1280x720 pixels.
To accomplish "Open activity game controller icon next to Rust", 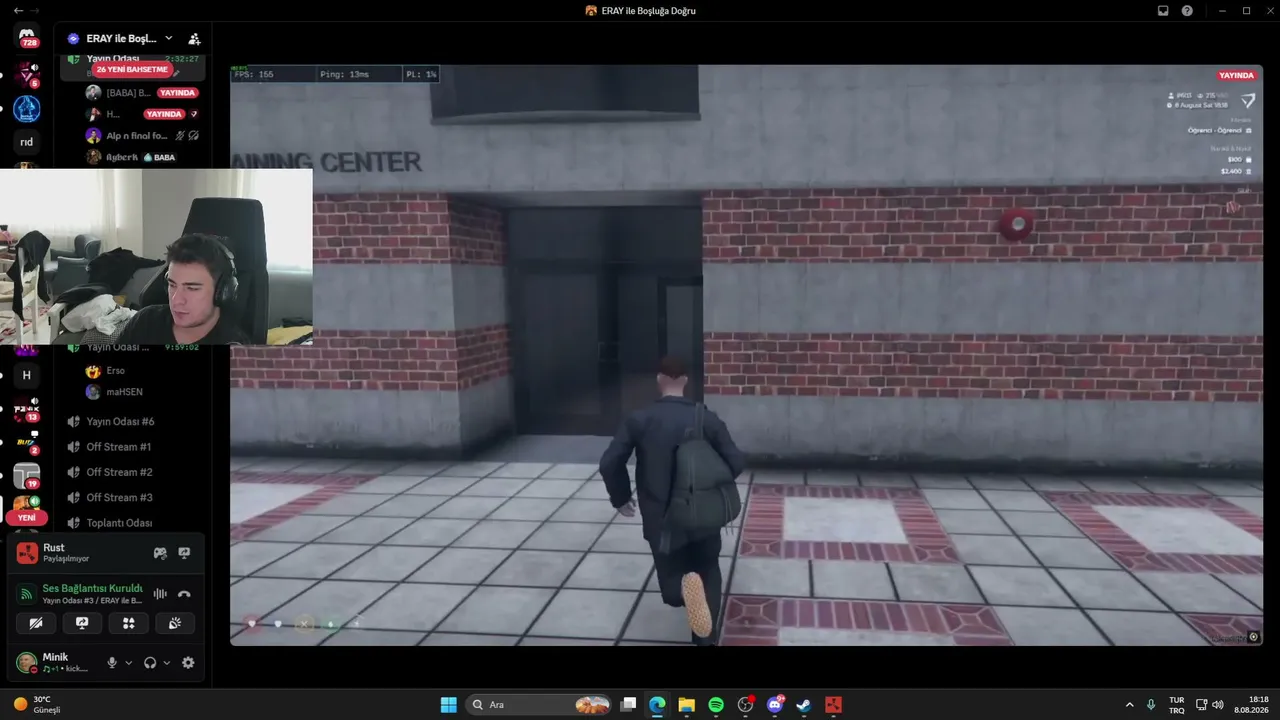I will click(160, 553).
